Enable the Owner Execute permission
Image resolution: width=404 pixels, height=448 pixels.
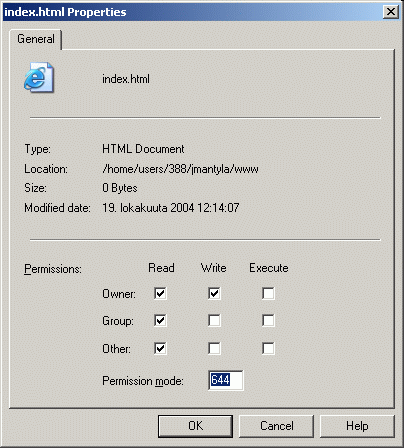click(x=268, y=294)
